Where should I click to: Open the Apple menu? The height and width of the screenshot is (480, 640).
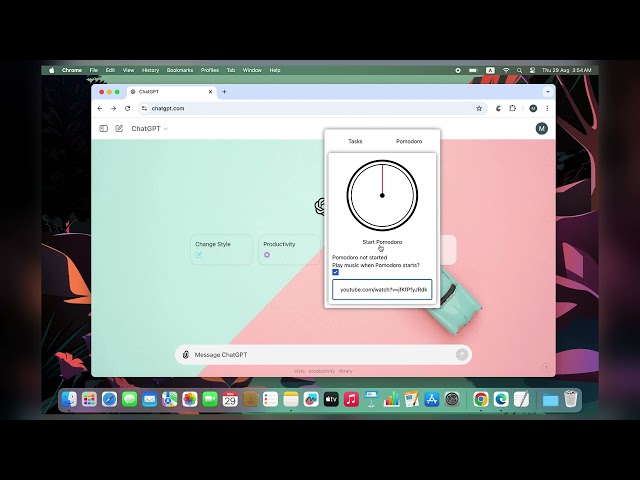coord(52,70)
